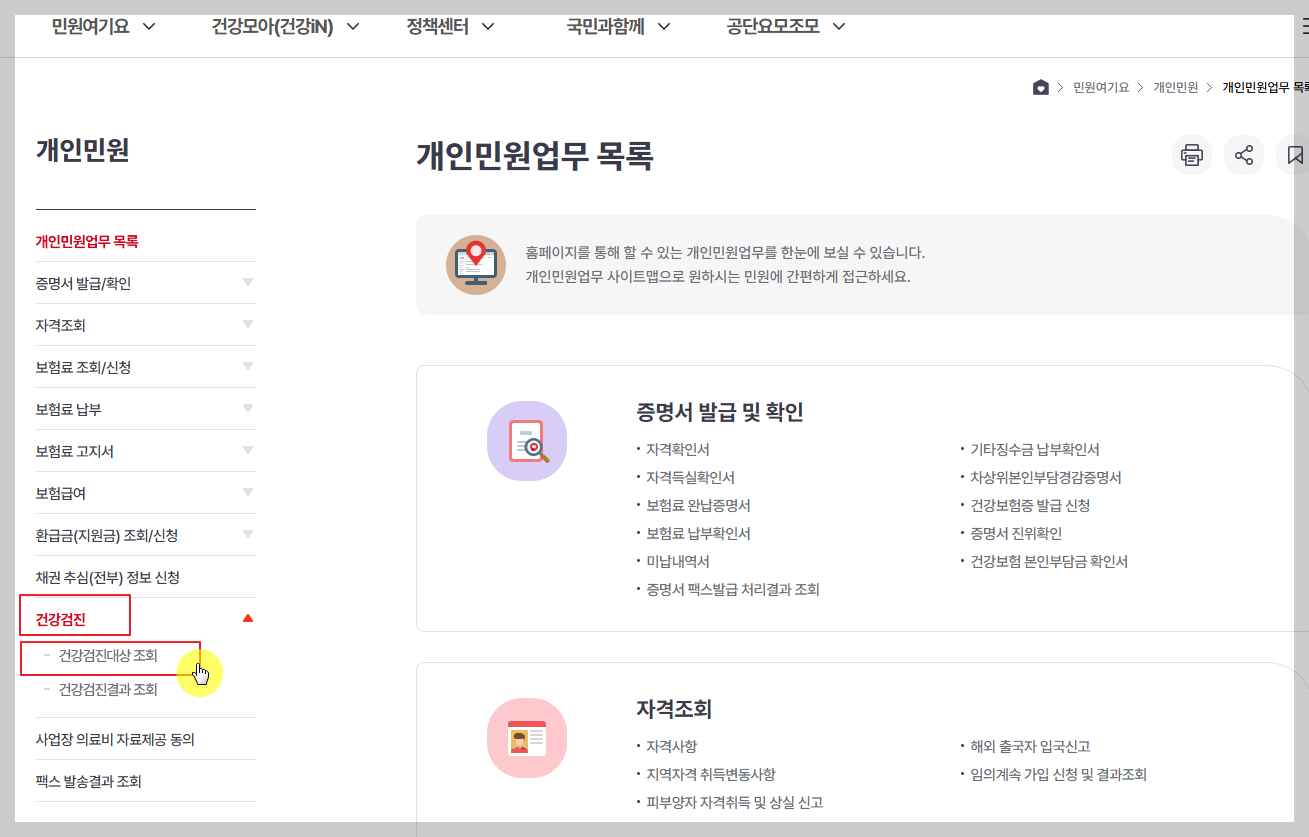Image resolution: width=1309 pixels, height=837 pixels.
Task: Click 보험급여 sidebar label
Action: click(x=61, y=493)
